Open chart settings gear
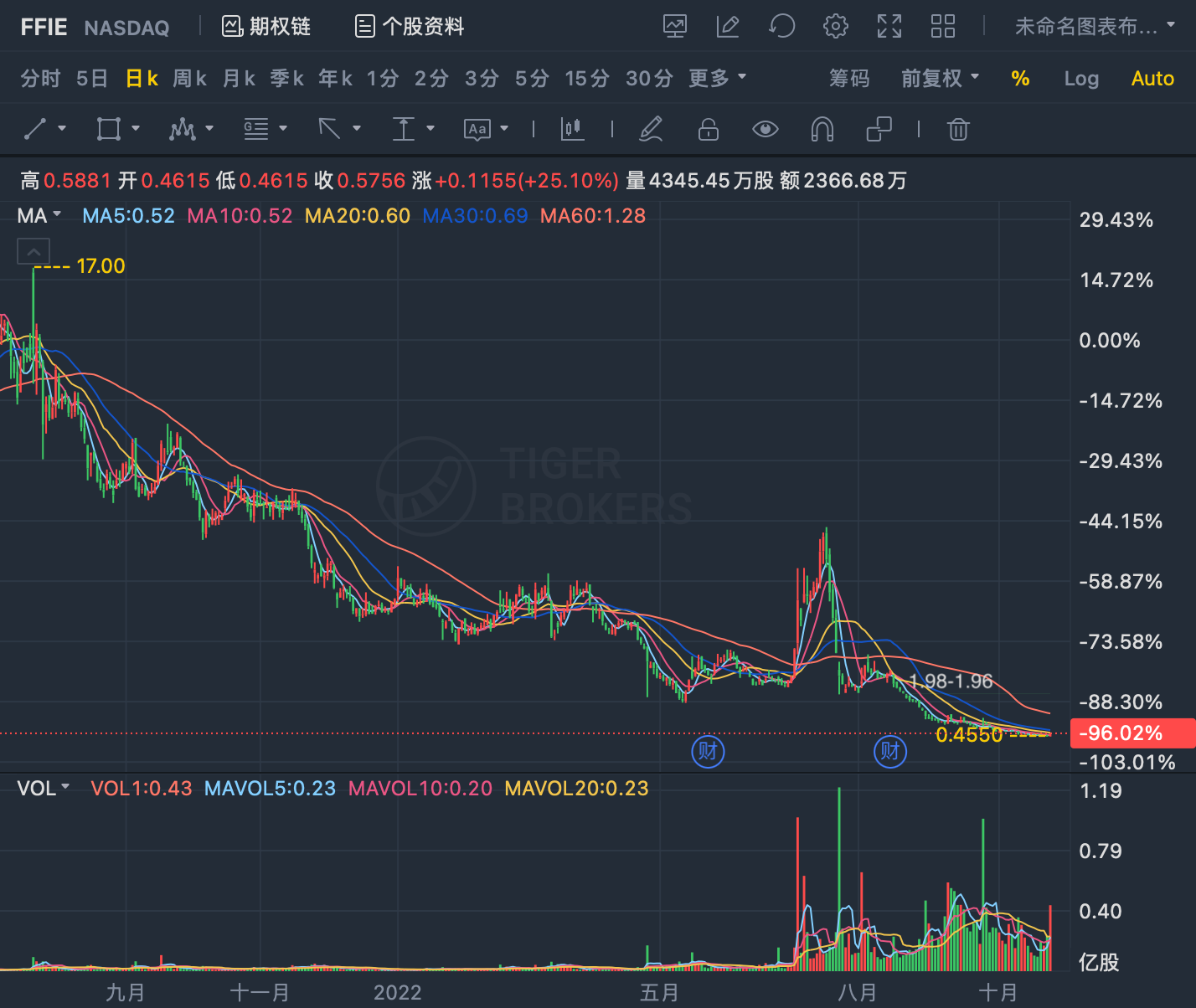This screenshot has width=1196, height=1008. 835,27
